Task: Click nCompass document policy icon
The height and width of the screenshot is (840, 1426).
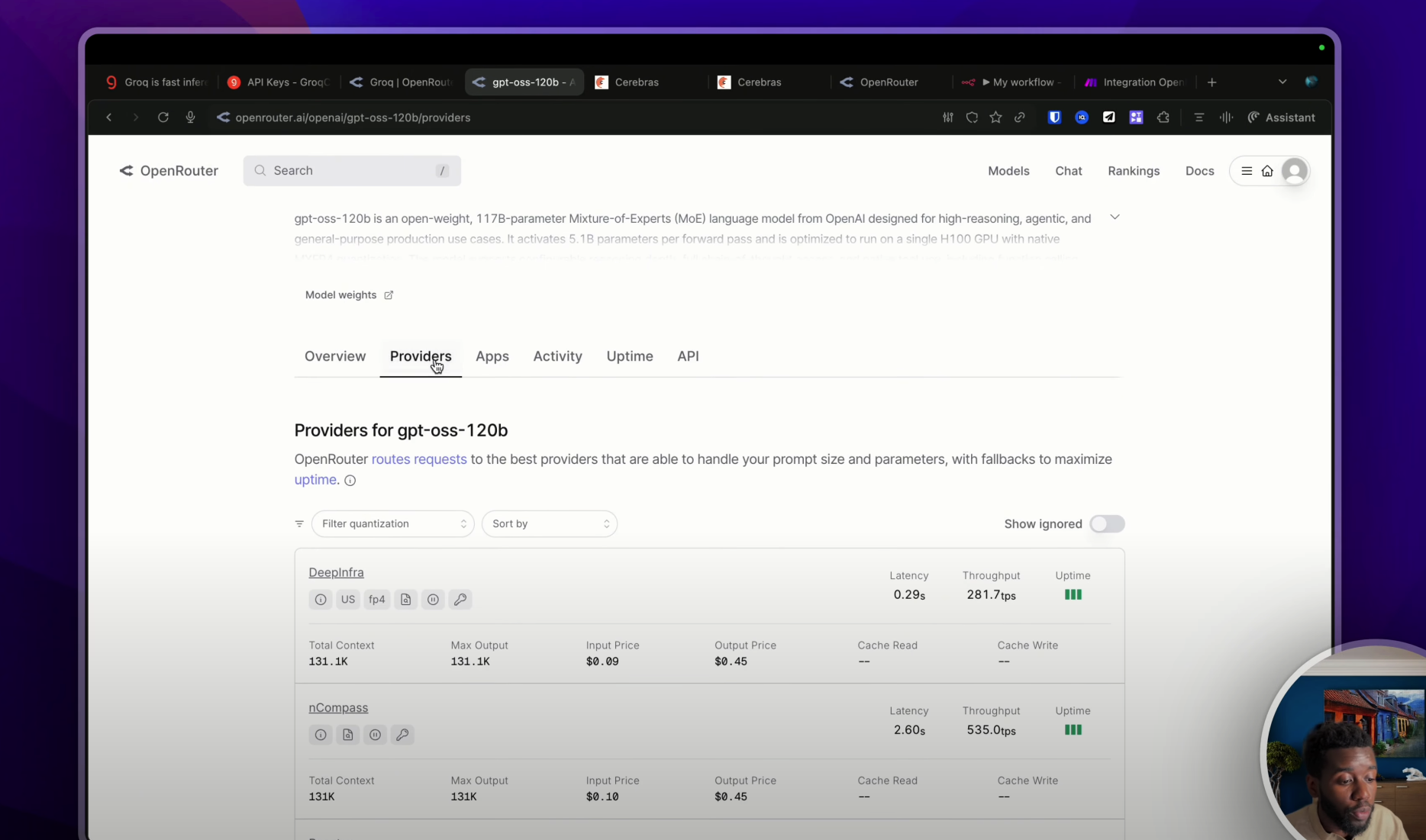Action: [348, 735]
